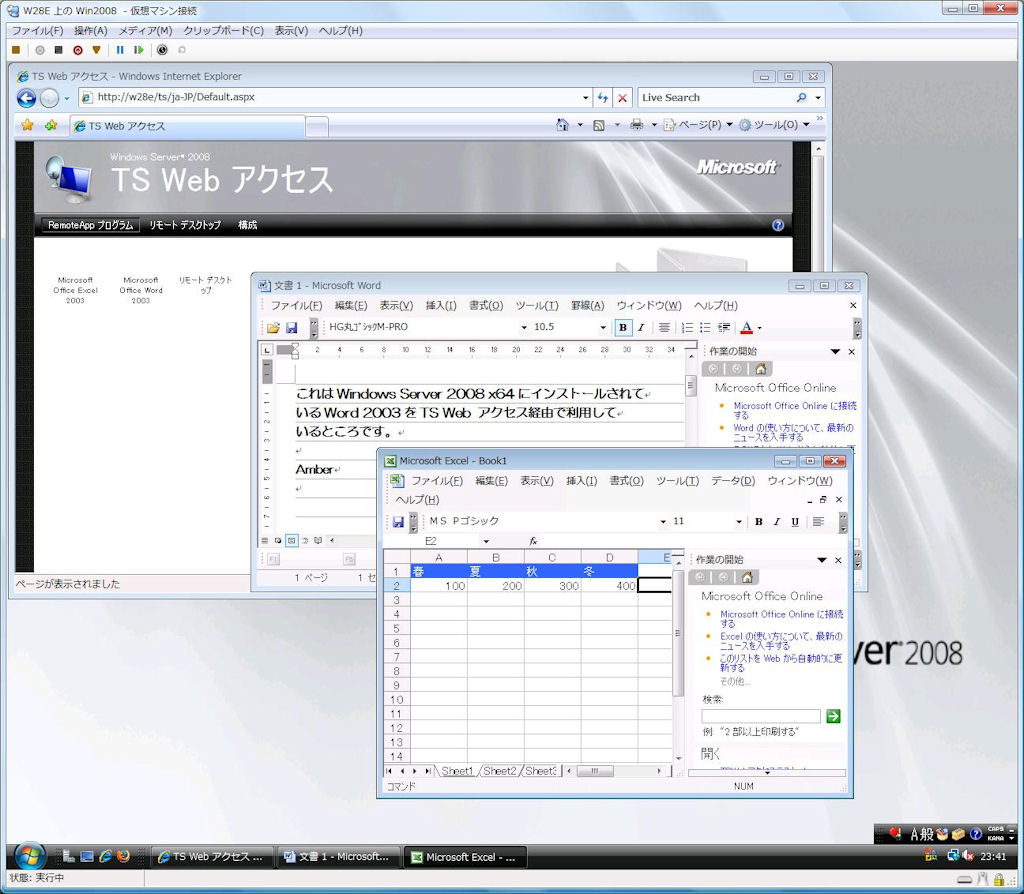Click the Pause button in VM toolbar
Screen dimensions: 1024x894
coord(120,50)
